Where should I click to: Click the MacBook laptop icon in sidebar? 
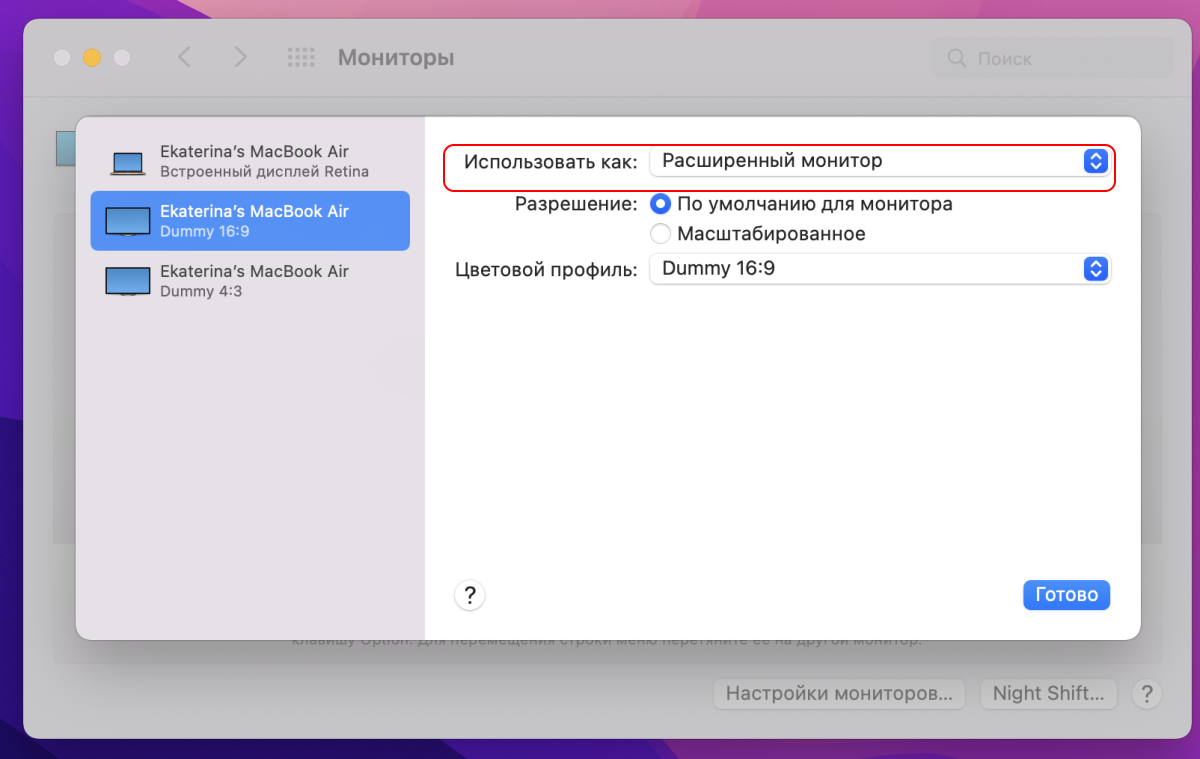pyautogui.click(x=128, y=163)
